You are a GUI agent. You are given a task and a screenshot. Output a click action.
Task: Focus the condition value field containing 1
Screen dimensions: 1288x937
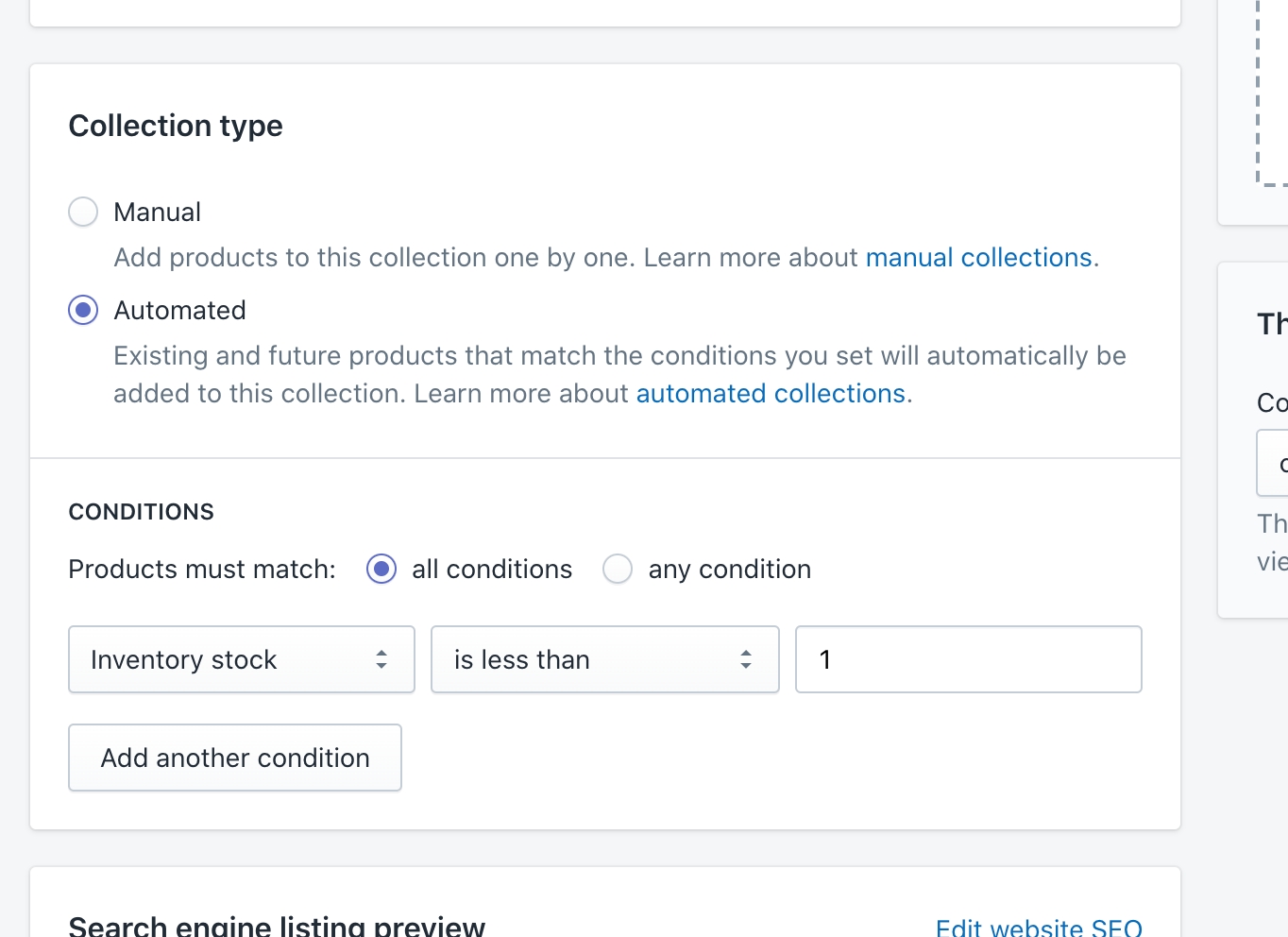[968, 659]
